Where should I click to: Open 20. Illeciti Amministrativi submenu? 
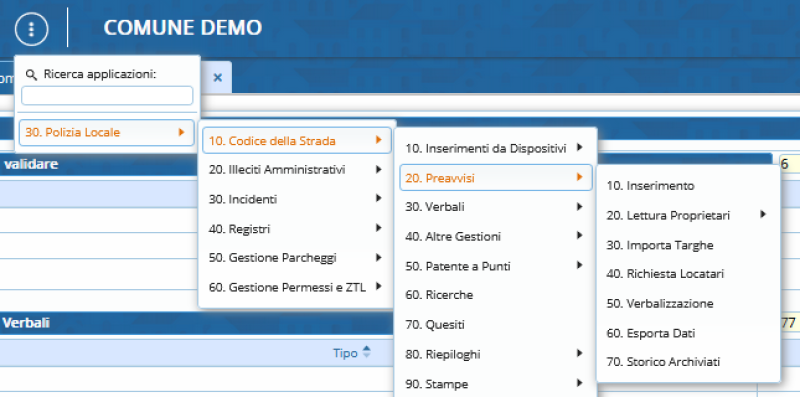coord(296,169)
